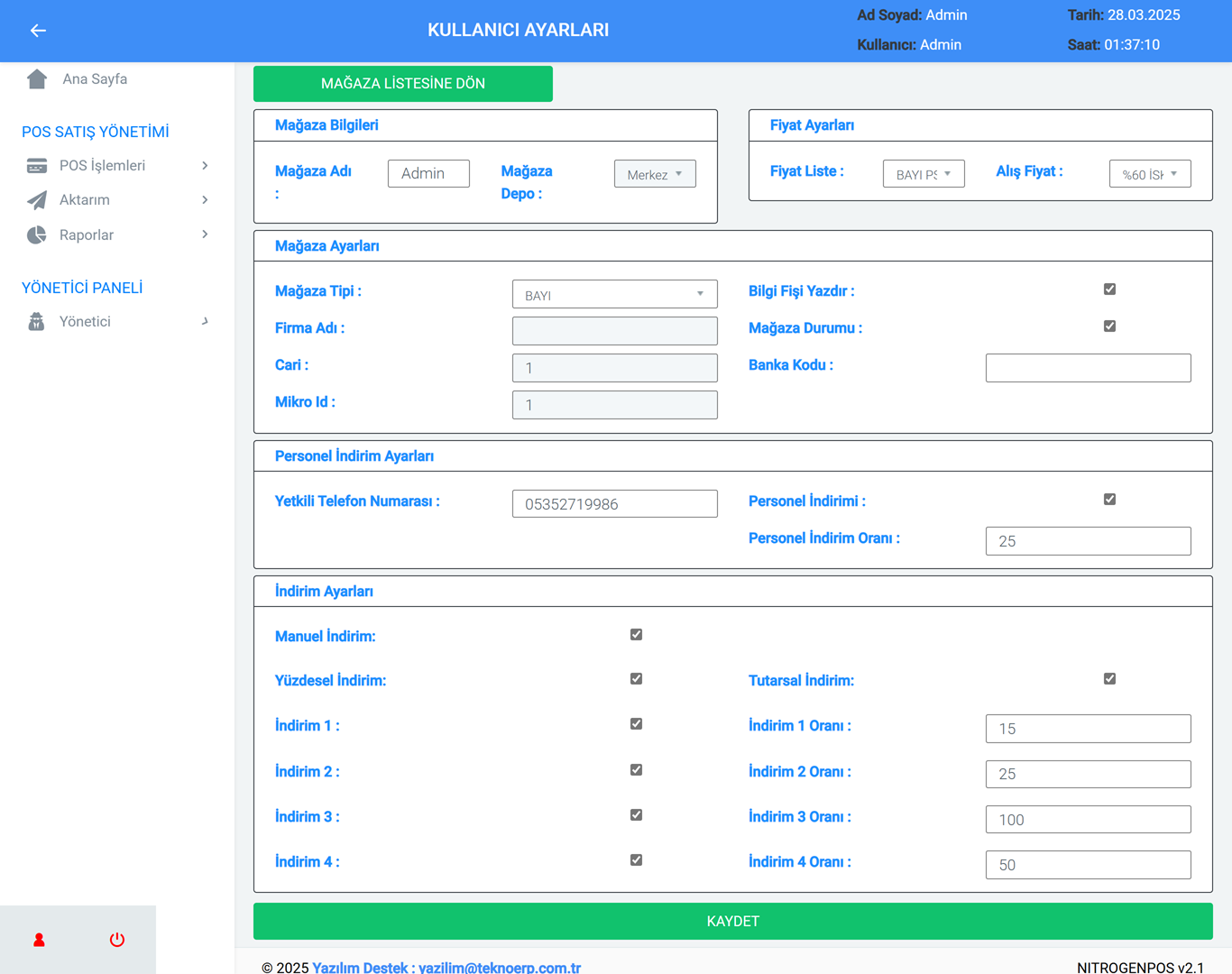Click the Mağaza Adı input field
This screenshot has height=974, width=1232.
[x=428, y=174]
